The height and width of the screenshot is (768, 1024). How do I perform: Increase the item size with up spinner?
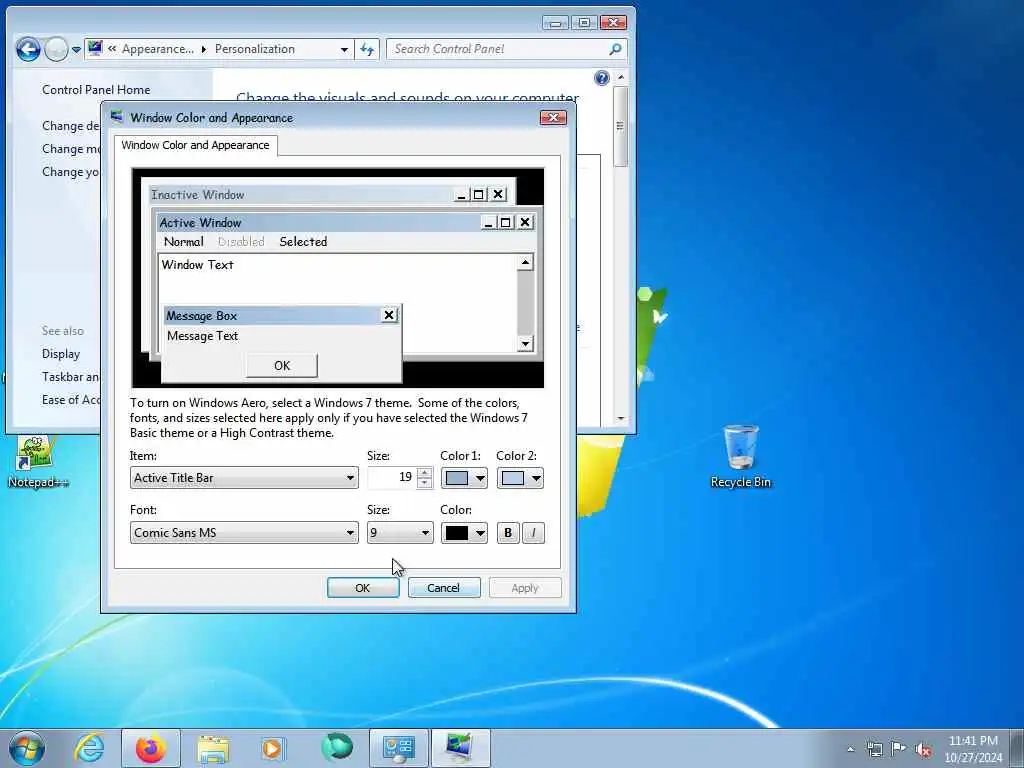[x=424, y=473]
